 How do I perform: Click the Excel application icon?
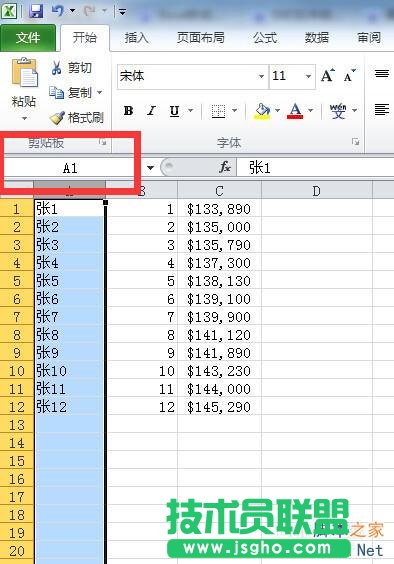tap(9, 11)
